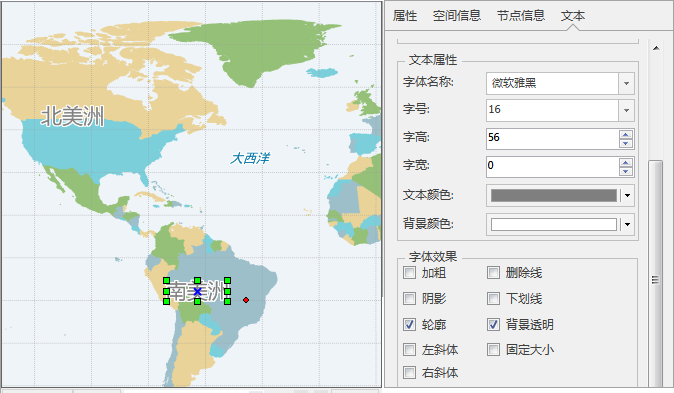This screenshot has height=393, width=674.
Task: Open the 节点信息 tab
Action: click(521, 16)
